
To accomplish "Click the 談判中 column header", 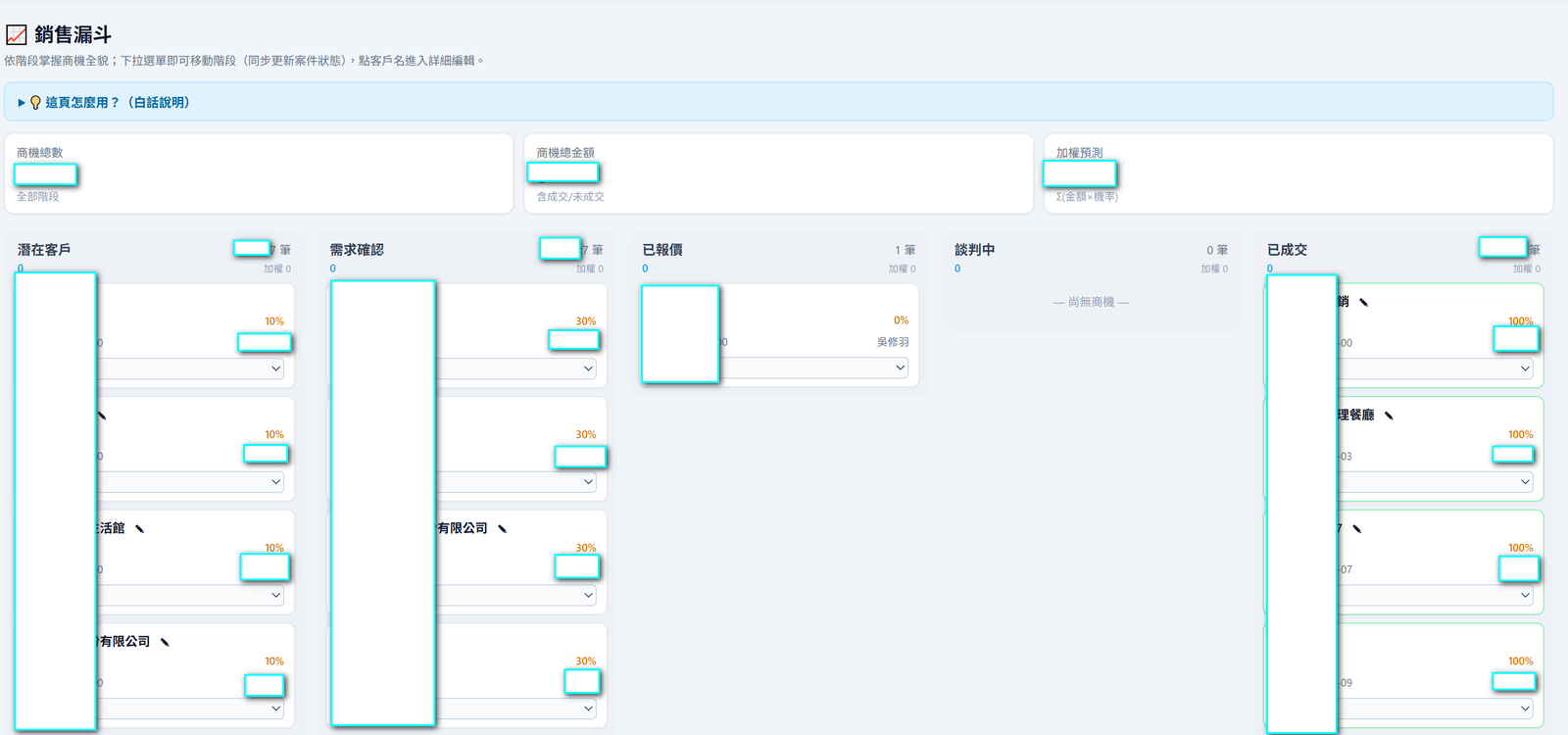I will 975,250.
